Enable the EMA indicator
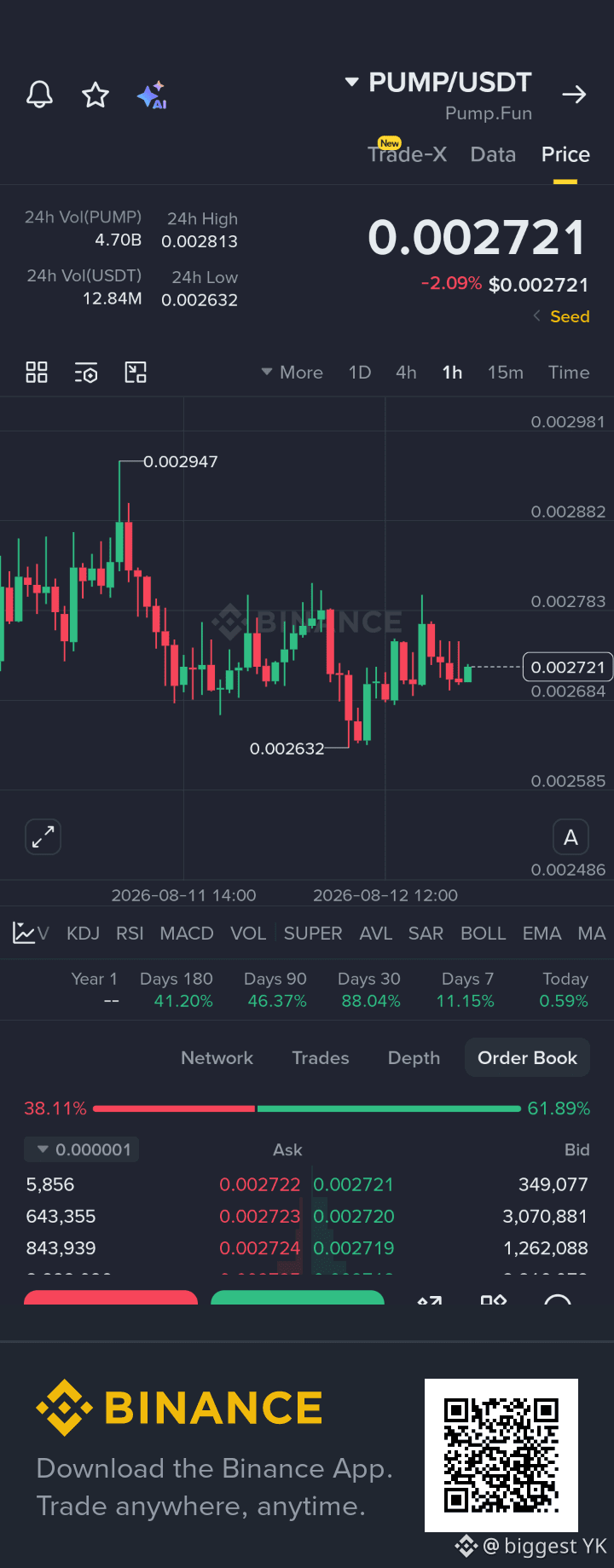Viewport: 614px width, 1568px height. 542,934
